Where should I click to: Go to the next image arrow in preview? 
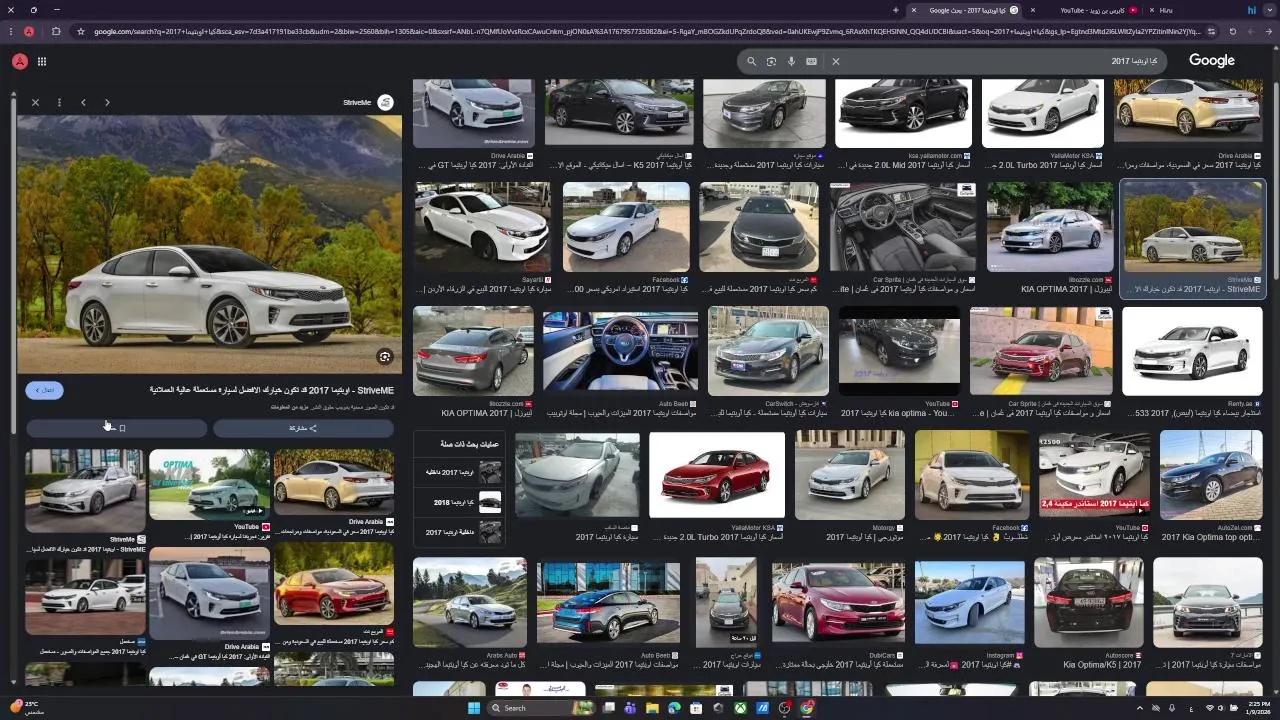tap(107, 102)
